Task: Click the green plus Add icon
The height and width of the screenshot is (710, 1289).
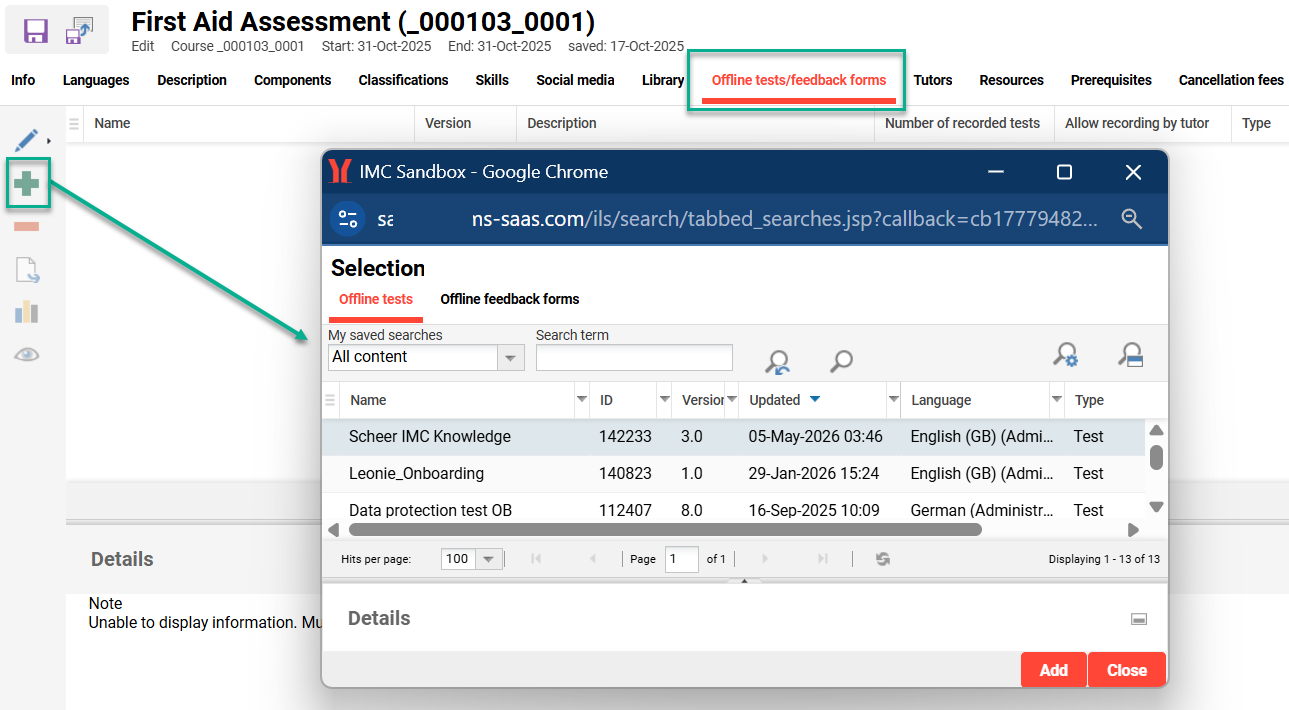Action: [x=27, y=183]
